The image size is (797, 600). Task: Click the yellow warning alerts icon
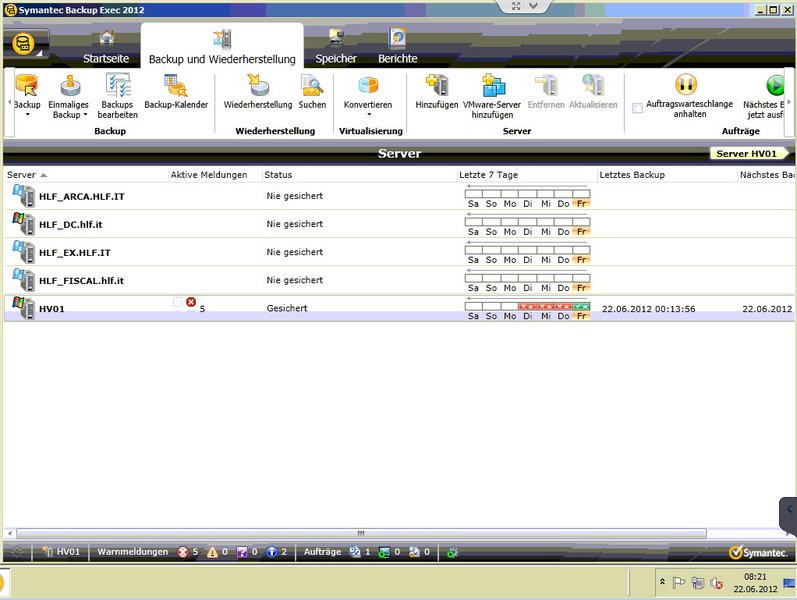pyautogui.click(x=212, y=552)
